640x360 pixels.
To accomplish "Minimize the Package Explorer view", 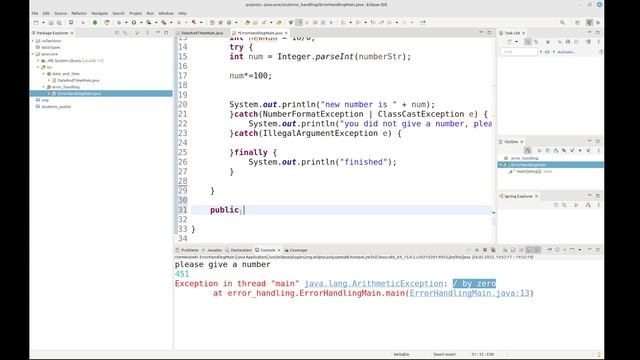I will point(158,33).
